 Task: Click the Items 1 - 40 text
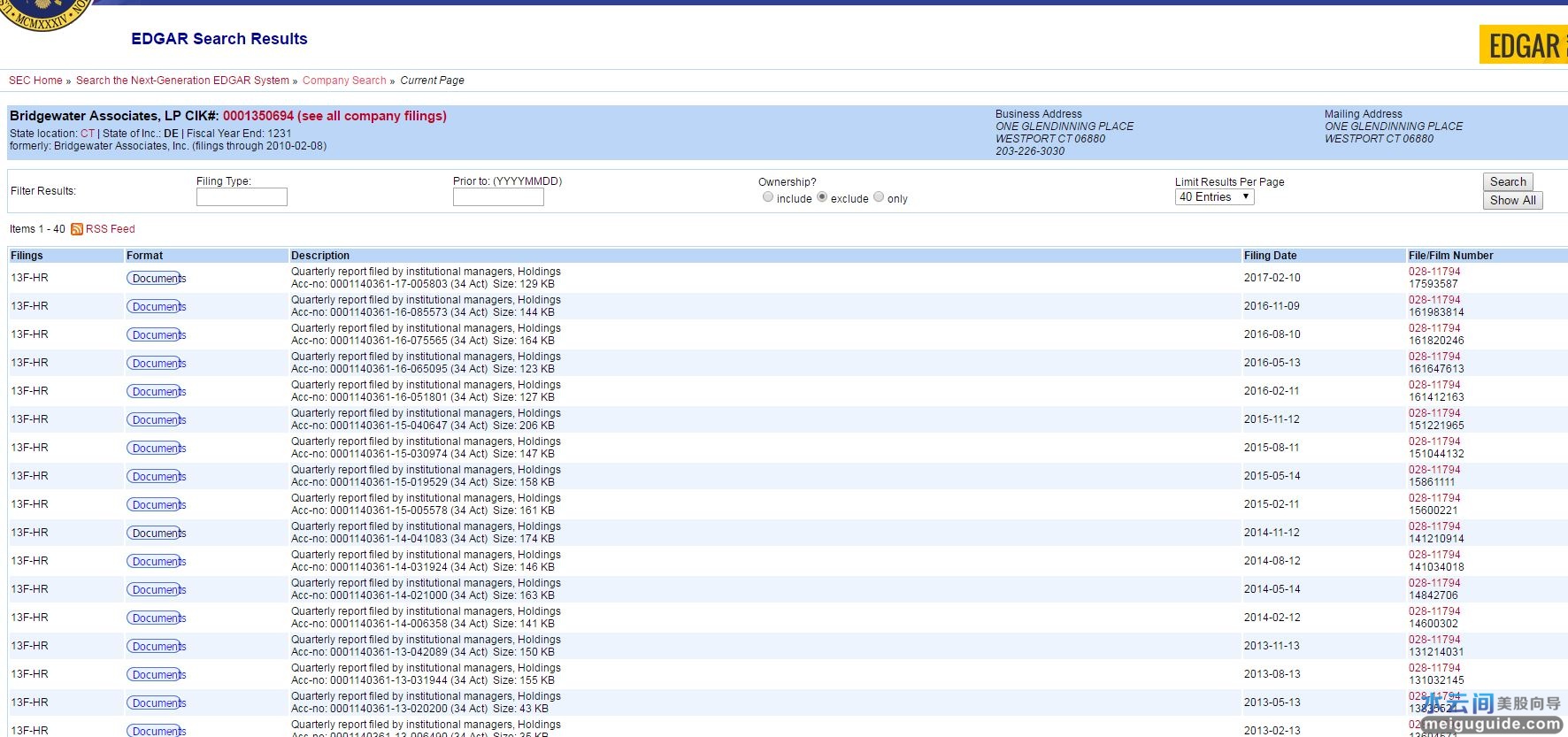click(37, 229)
